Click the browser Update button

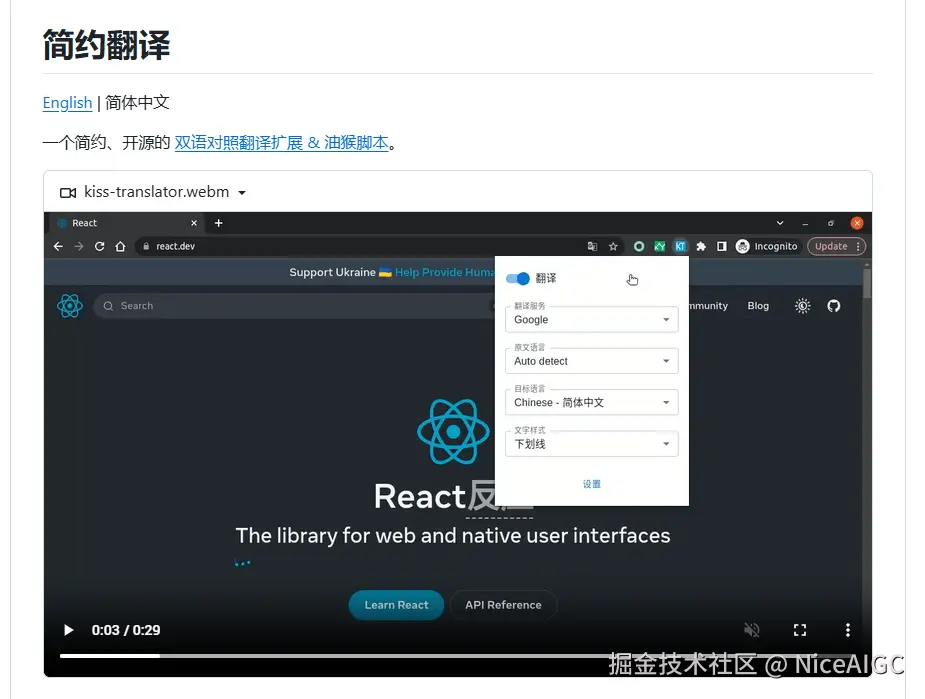[x=837, y=247]
